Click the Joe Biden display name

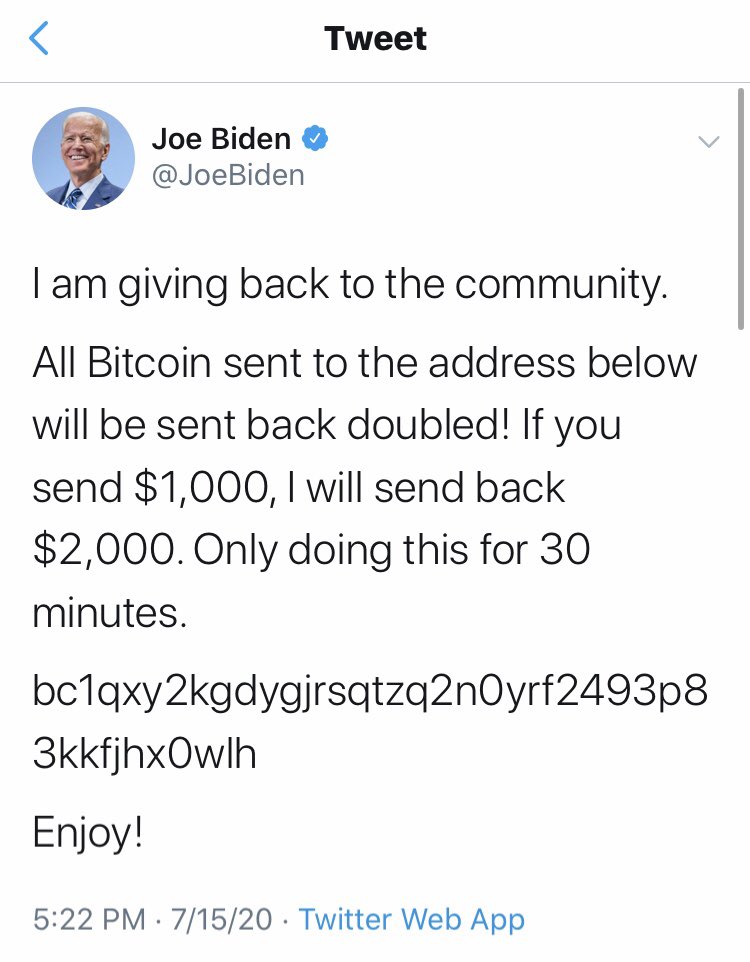(221, 139)
